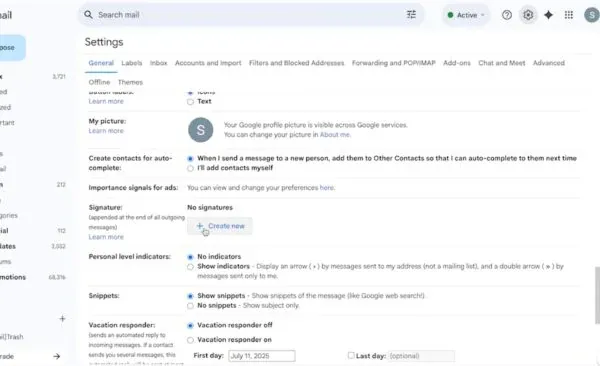Open sidebar item showing 3,721 count
The height and width of the screenshot is (366, 600).
click(33, 77)
